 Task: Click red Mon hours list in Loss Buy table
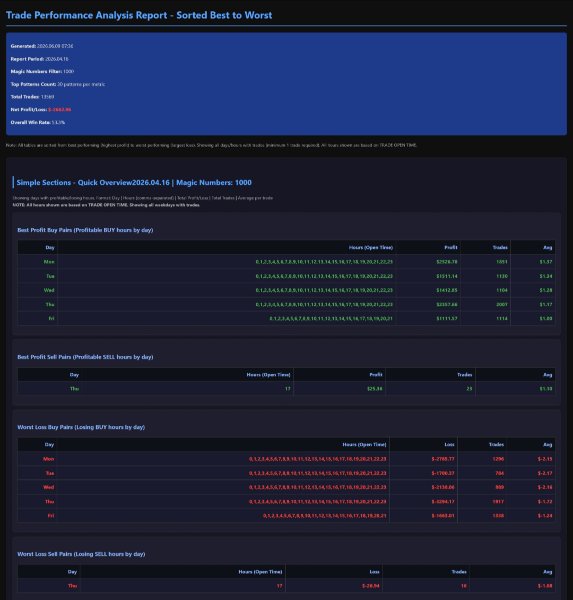(x=318, y=459)
